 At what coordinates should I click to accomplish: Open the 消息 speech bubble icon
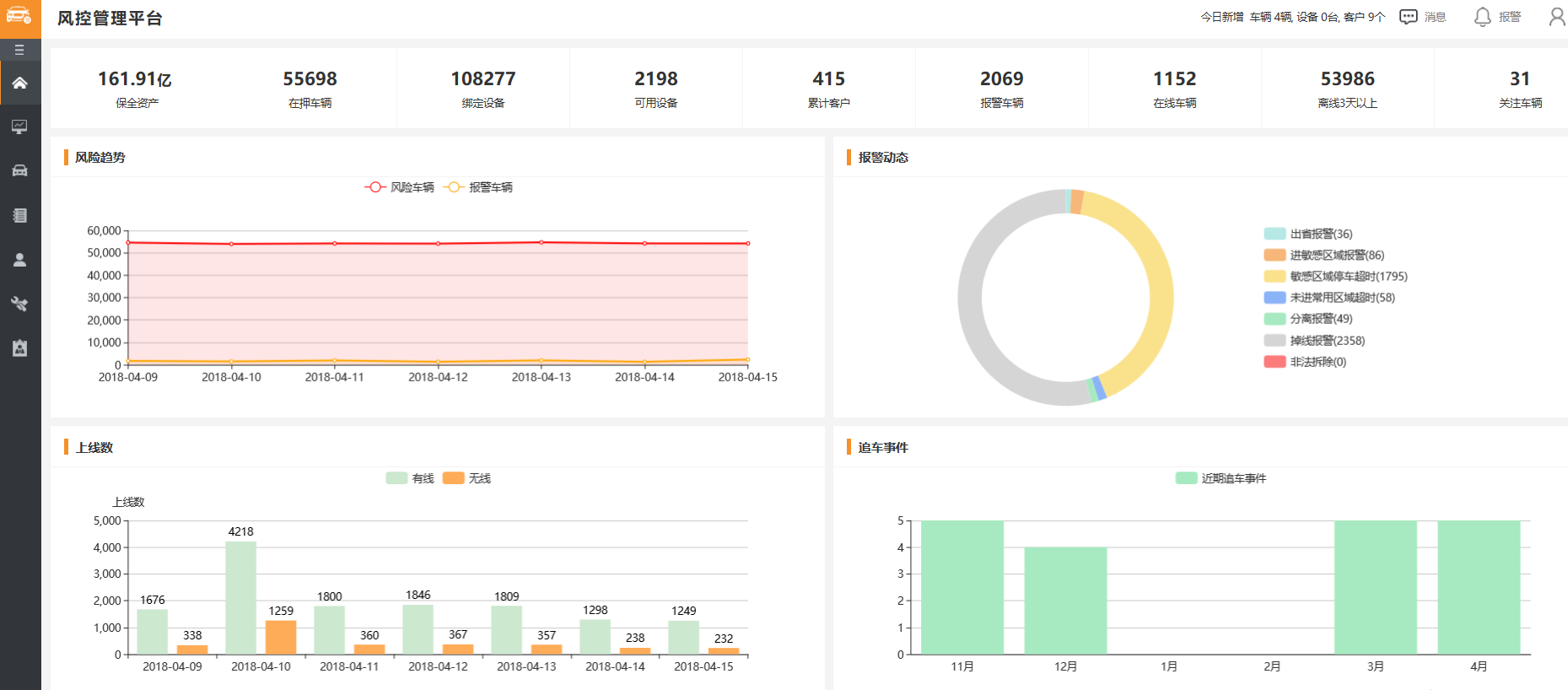point(1408,17)
